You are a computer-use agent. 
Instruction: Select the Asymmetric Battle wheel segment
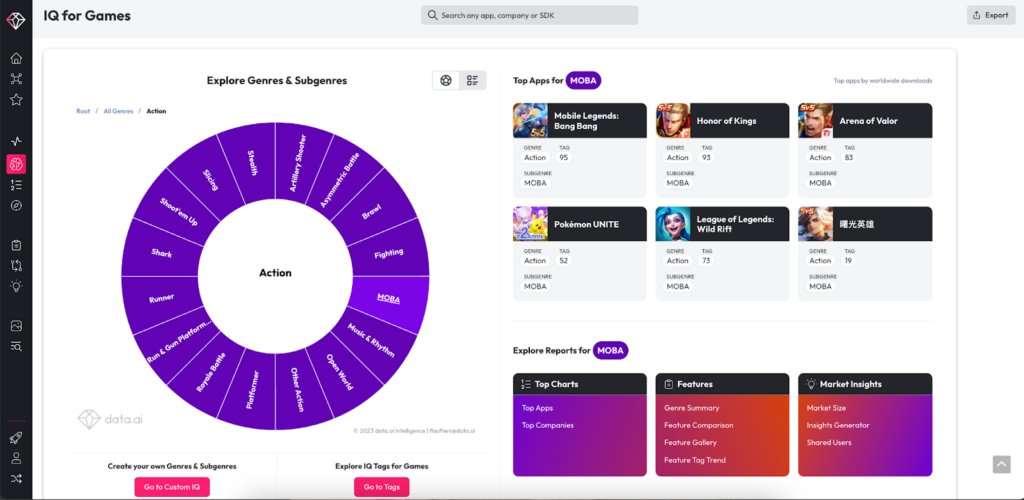click(340, 178)
